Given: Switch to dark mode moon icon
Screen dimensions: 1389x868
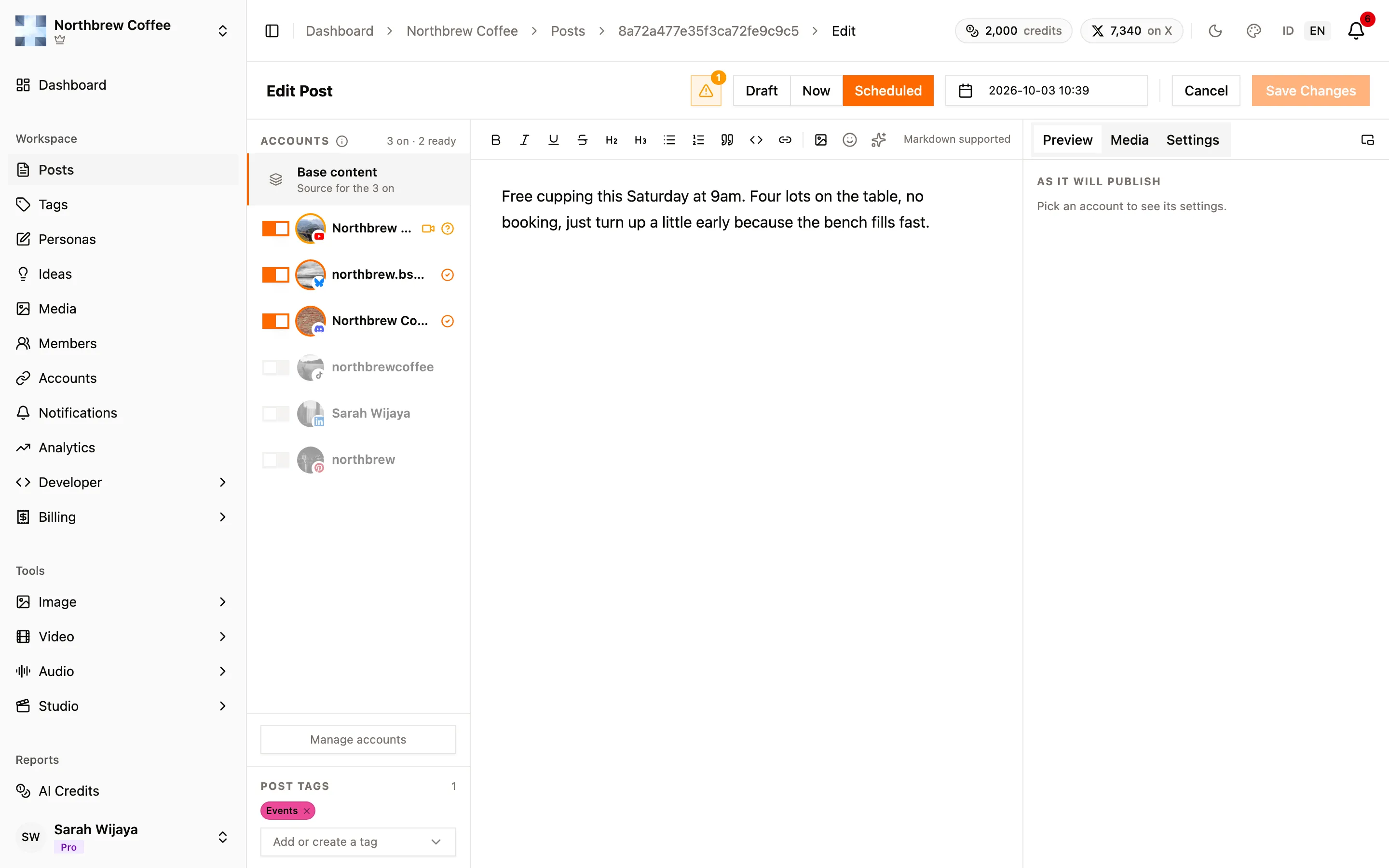Looking at the screenshot, I should pyautogui.click(x=1215, y=30).
